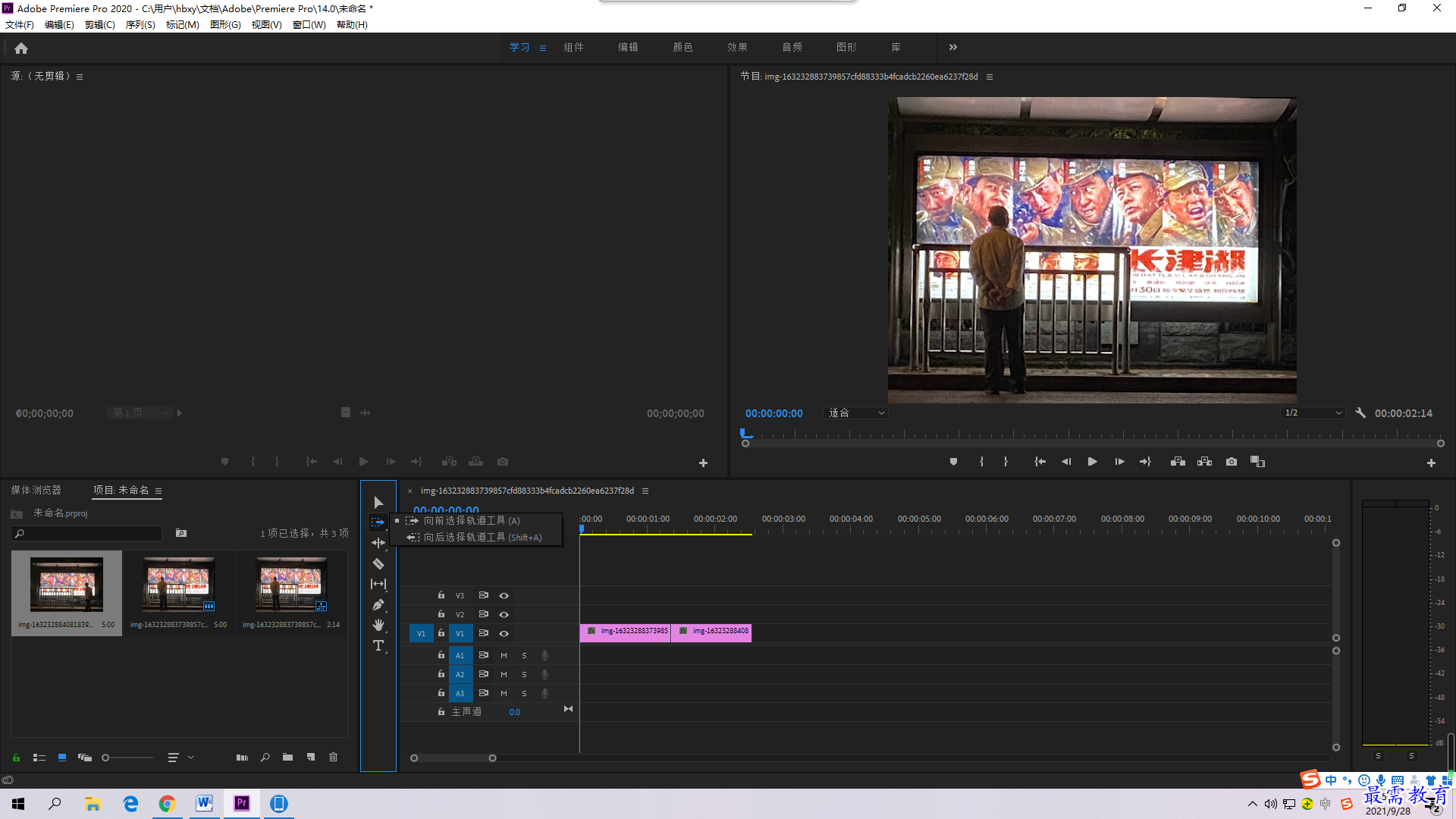This screenshot has width=1456, height=819.
Task: Adjust project thumbnail zoom slider
Action: pos(128,758)
